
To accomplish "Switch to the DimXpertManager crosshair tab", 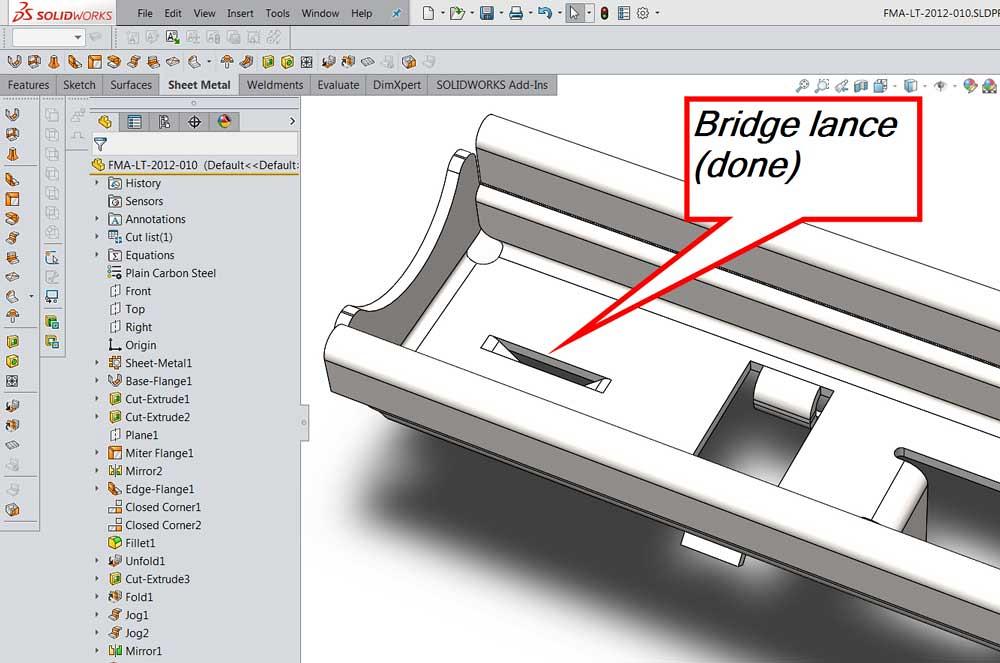I will click(194, 122).
